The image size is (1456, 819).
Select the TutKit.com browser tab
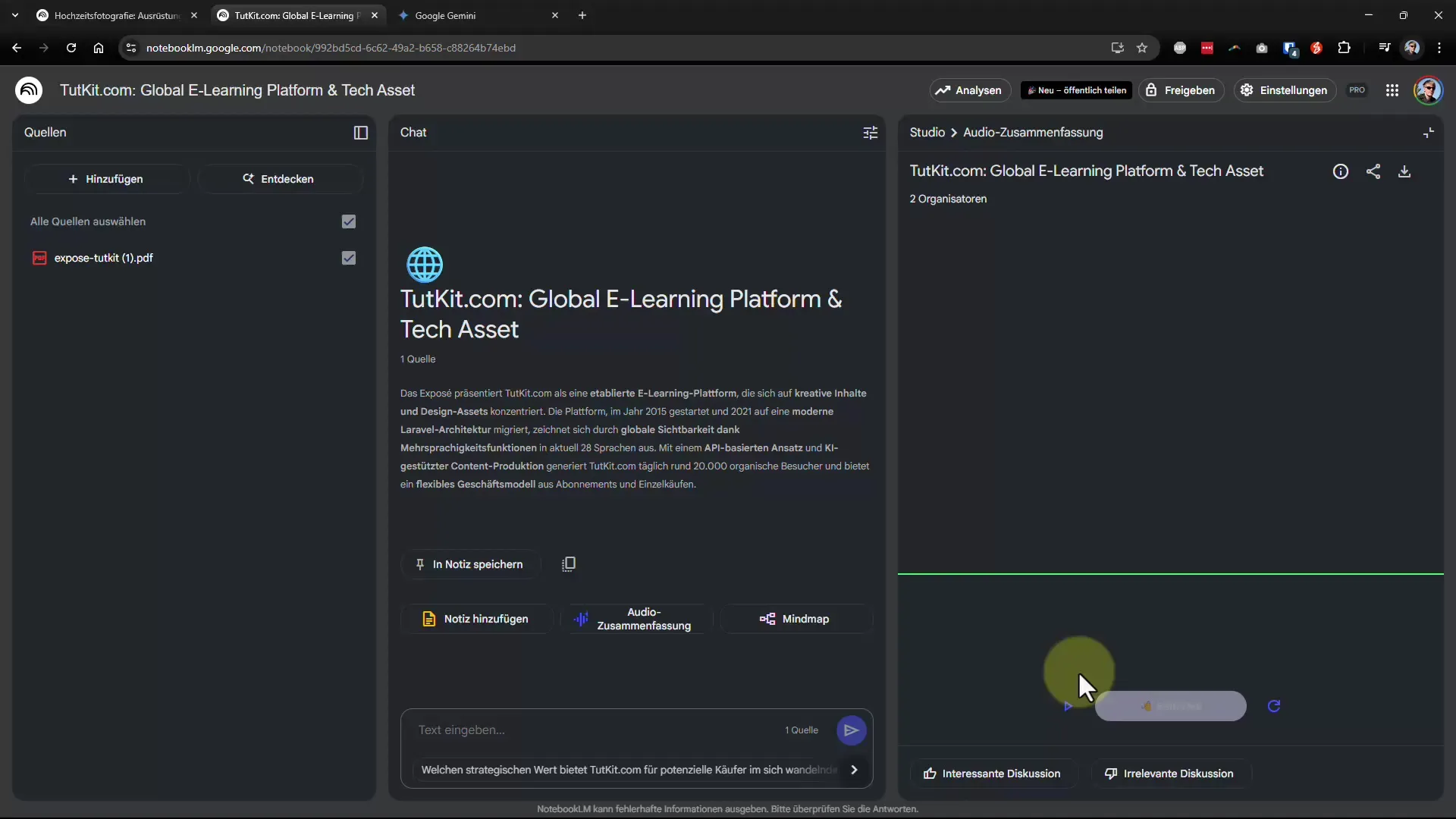[297, 15]
